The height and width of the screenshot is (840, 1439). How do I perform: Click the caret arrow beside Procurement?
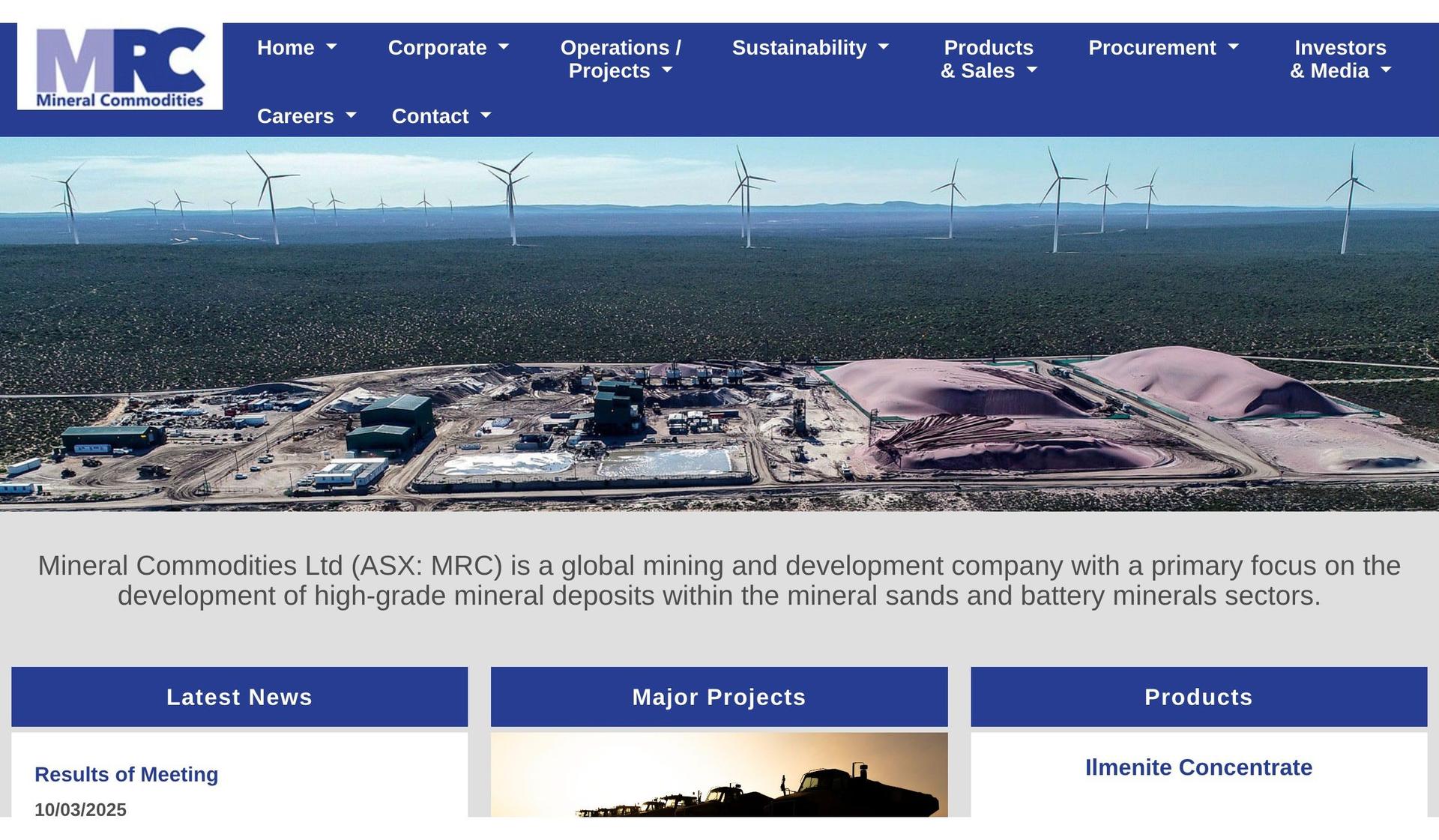(x=1233, y=48)
